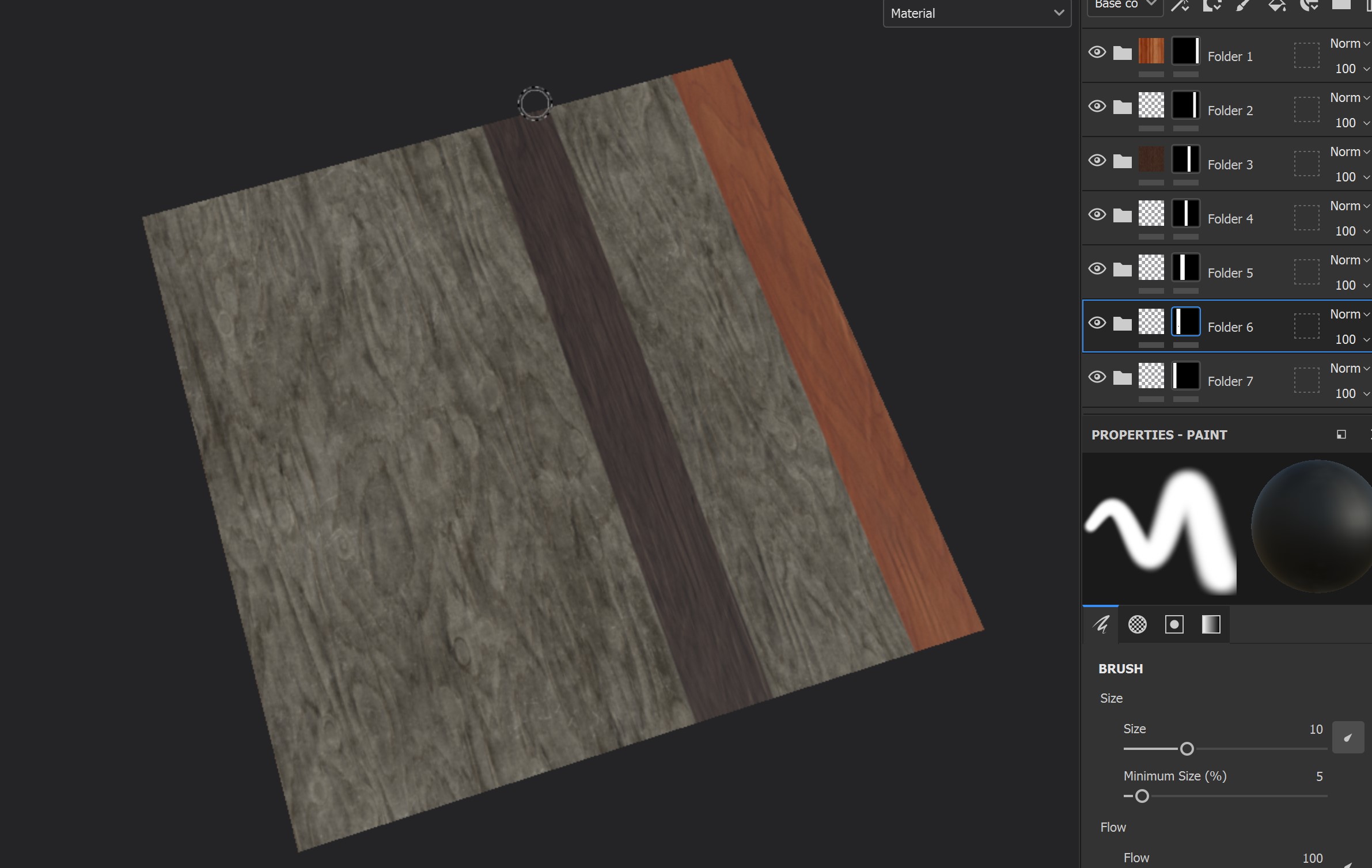1372x868 pixels.
Task: Select the Folder 4 layer name
Action: (x=1230, y=219)
